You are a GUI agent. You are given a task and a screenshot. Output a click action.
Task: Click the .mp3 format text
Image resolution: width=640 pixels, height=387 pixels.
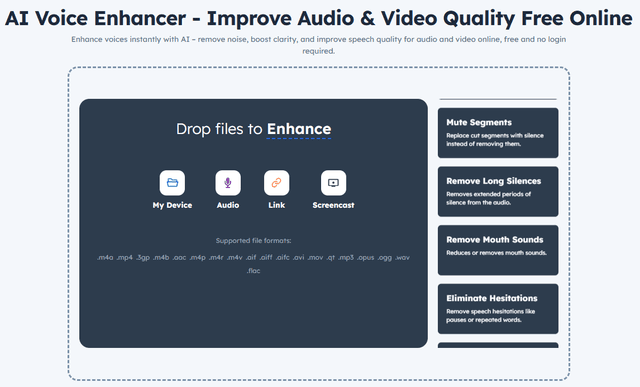346,258
